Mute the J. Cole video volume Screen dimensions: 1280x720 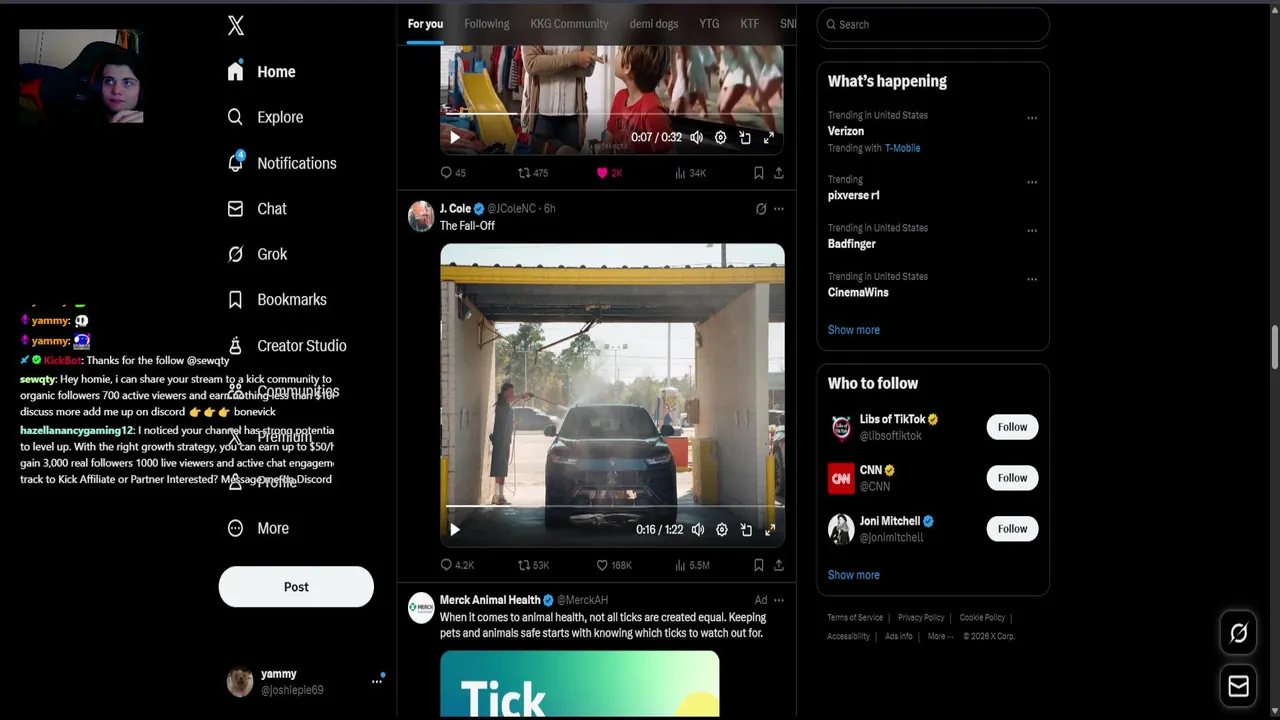697,530
